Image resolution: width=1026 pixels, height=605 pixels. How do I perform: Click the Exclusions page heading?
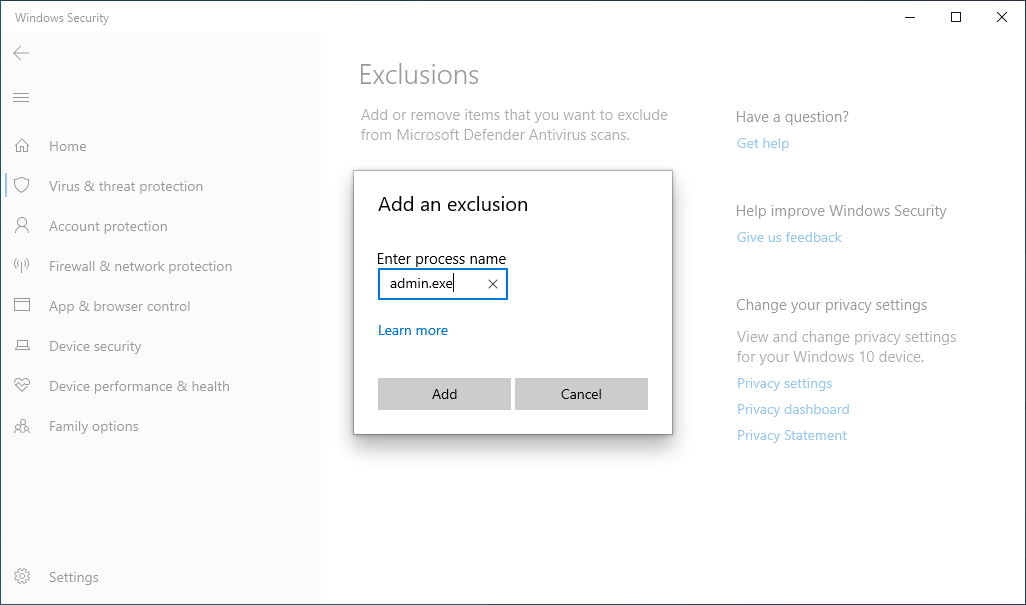point(419,75)
